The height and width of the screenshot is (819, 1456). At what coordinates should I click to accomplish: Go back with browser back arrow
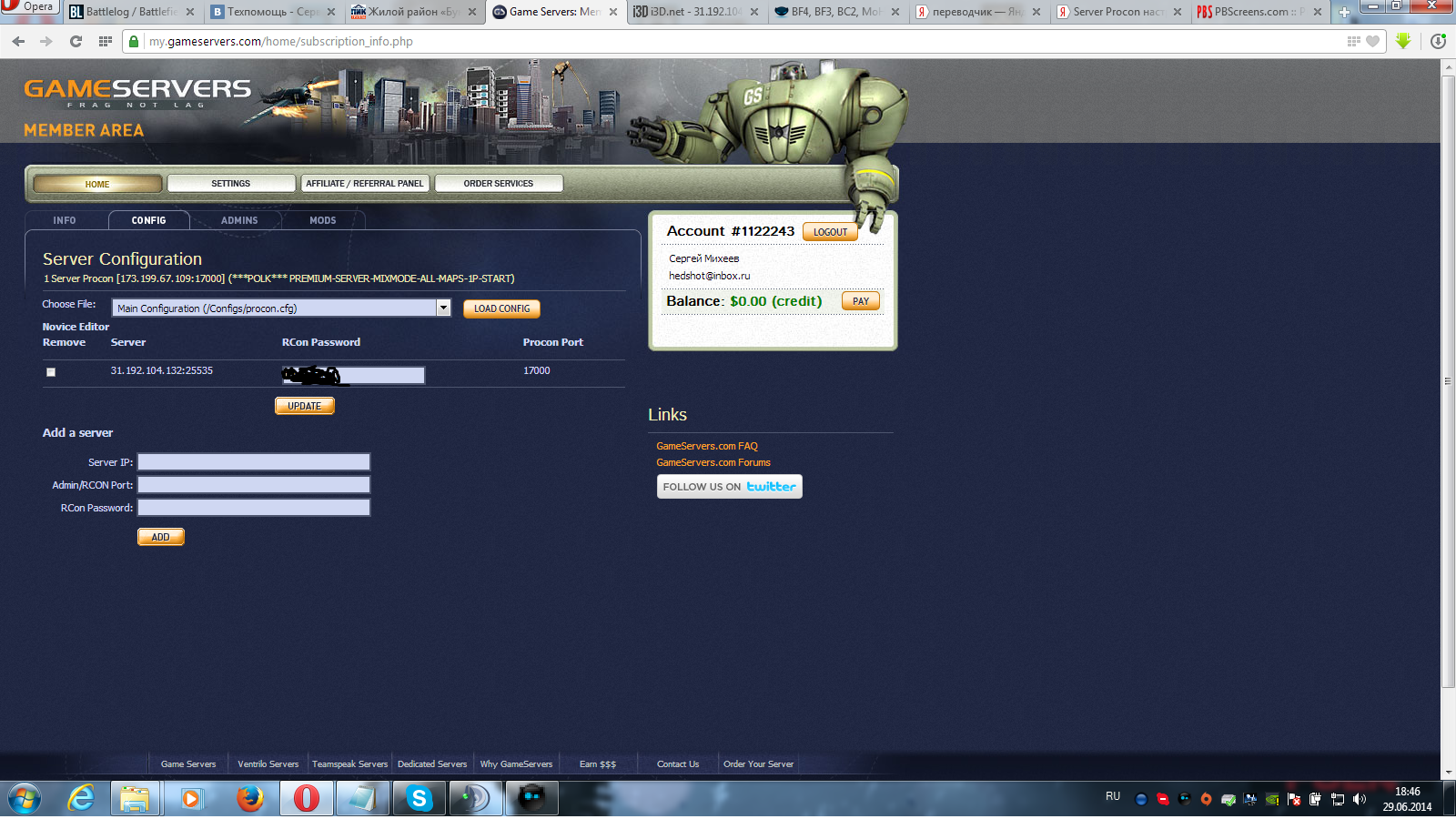tap(18, 41)
